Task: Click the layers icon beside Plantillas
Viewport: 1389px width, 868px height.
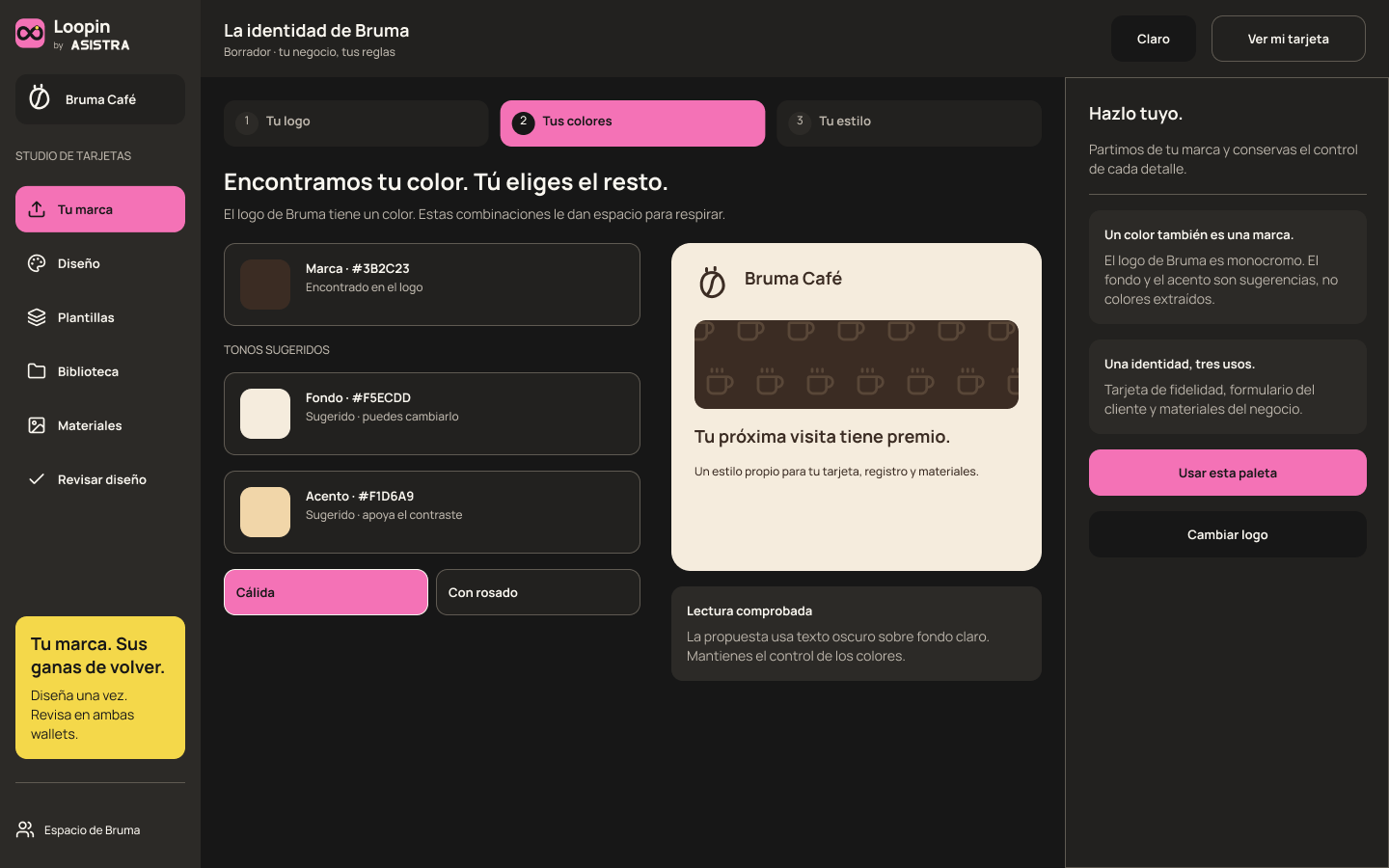Action: coord(37,317)
